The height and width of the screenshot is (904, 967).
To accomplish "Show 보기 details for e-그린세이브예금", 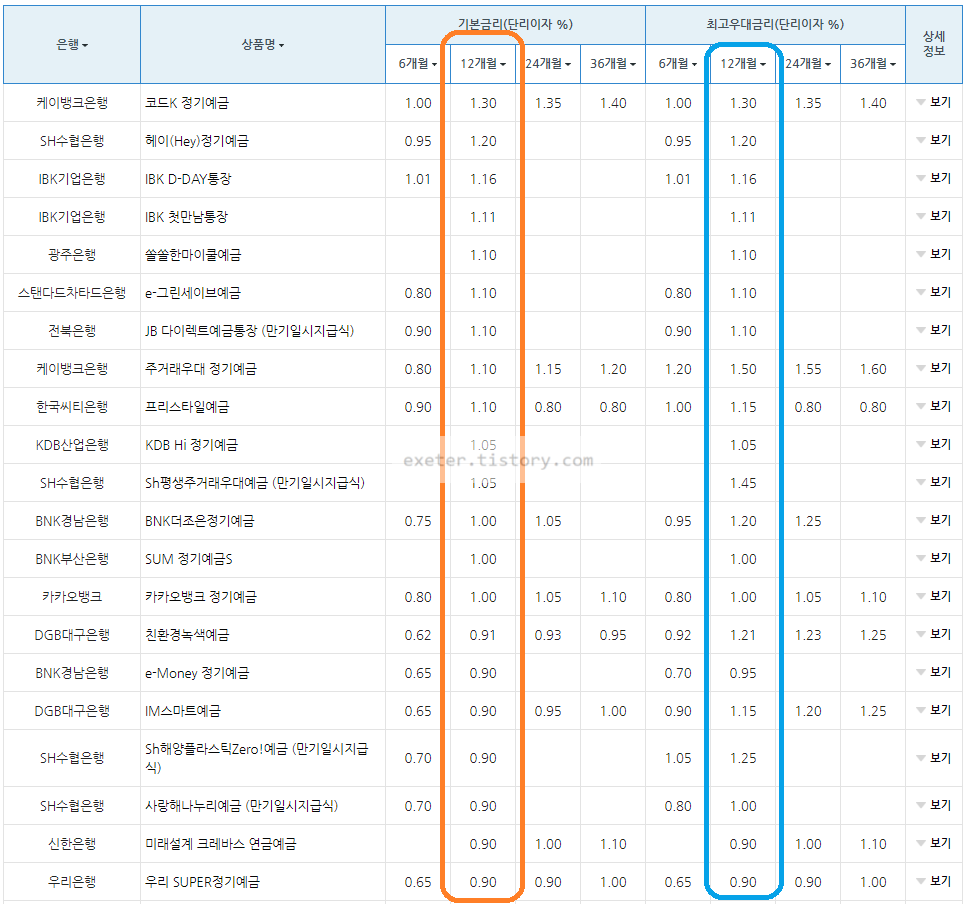I will pyautogui.click(x=934, y=292).
